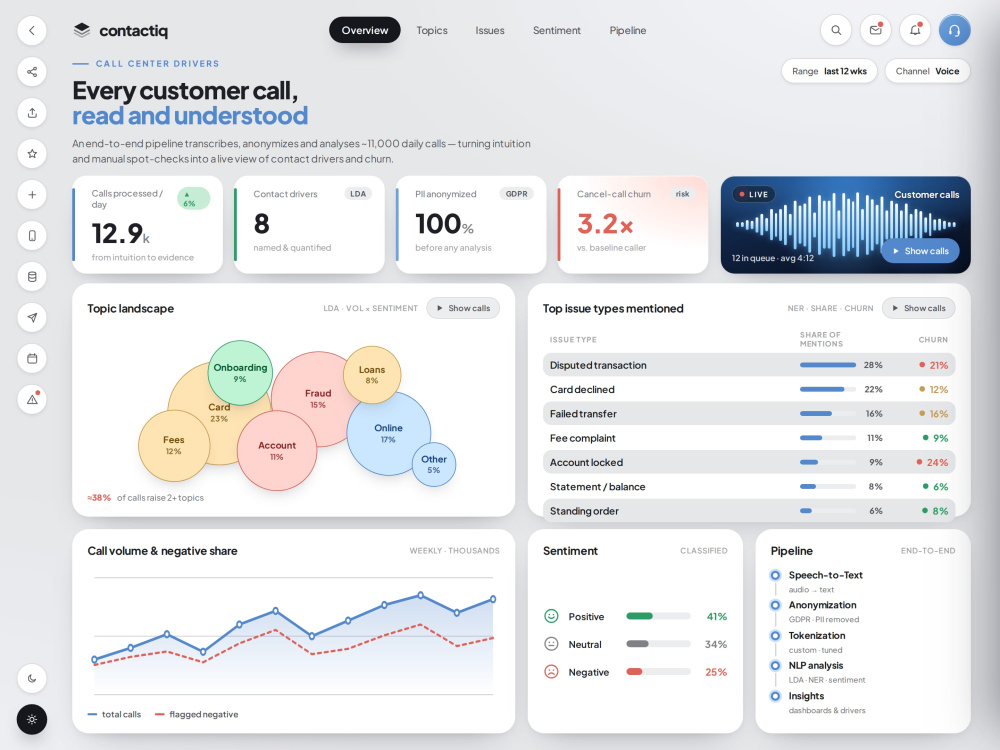Image resolution: width=1000 pixels, height=750 pixels.
Task: Click the neutral face sentiment icon
Action: coord(551,644)
